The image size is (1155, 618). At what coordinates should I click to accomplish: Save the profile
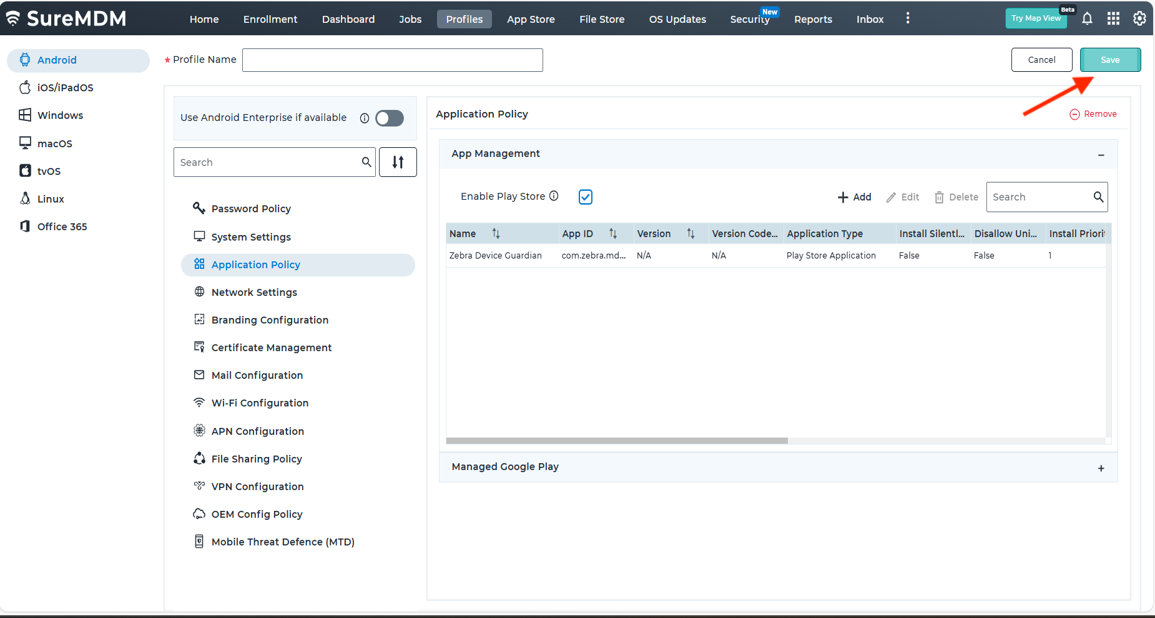tap(1110, 60)
